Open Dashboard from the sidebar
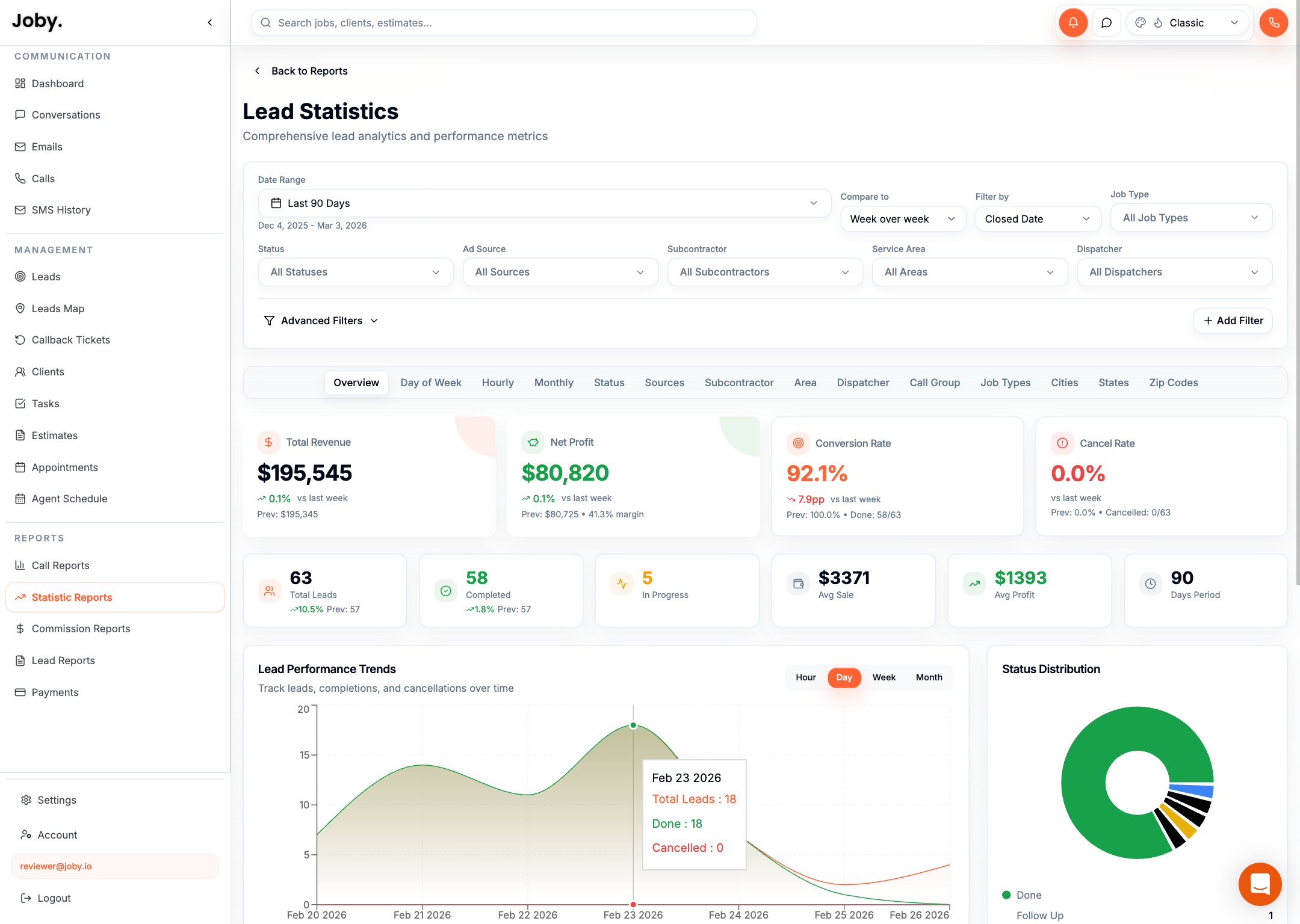Viewport: 1300px width, 924px height. pos(114,84)
